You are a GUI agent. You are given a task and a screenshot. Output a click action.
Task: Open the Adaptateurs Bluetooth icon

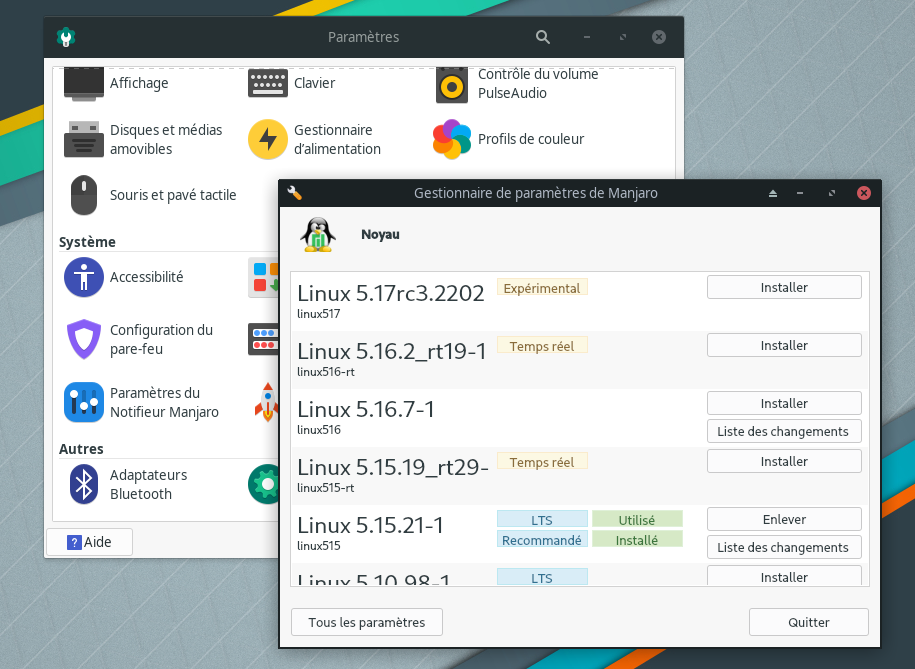[x=83, y=484]
